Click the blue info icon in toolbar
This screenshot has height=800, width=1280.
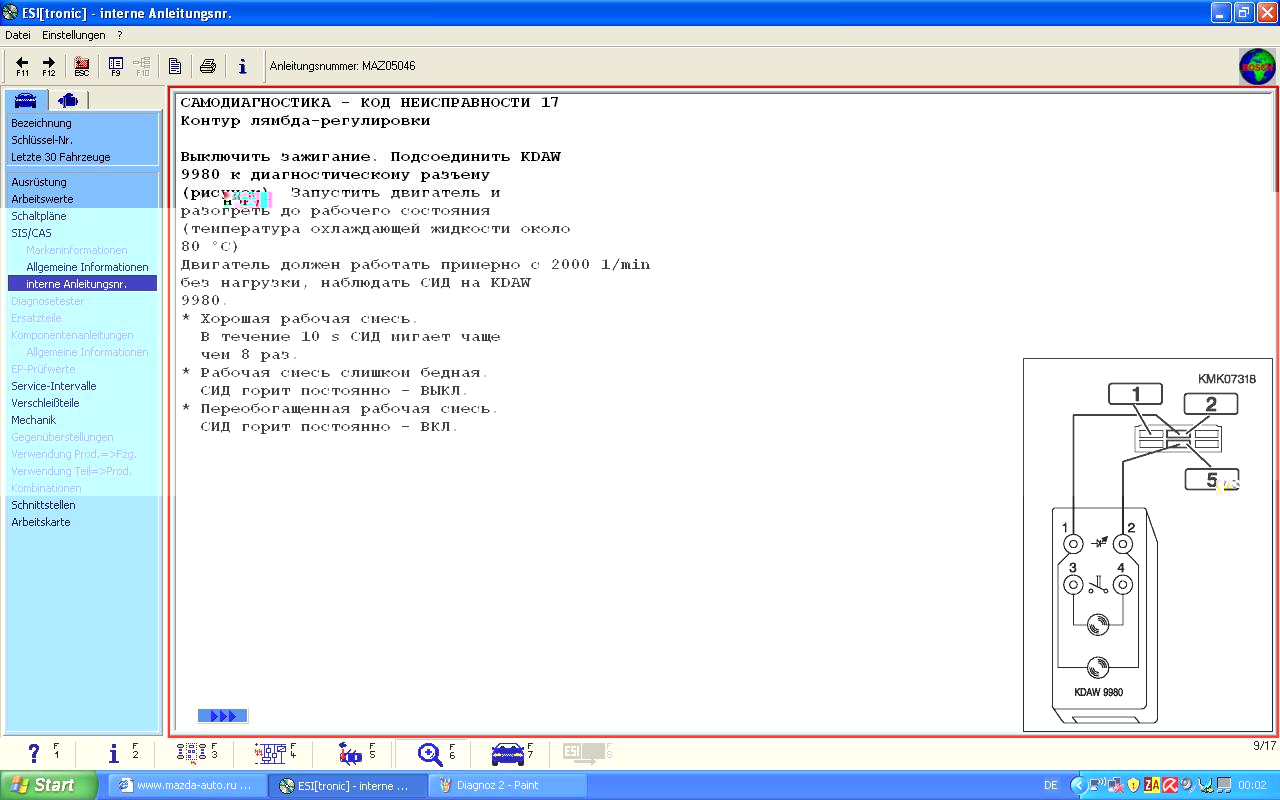click(242, 66)
